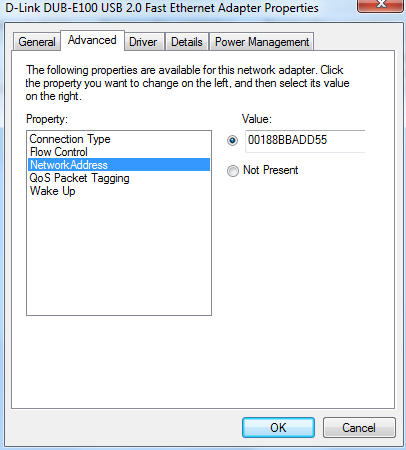Screen dimensions: 406x450
Task: Open the Power Management tab
Action: (262, 42)
